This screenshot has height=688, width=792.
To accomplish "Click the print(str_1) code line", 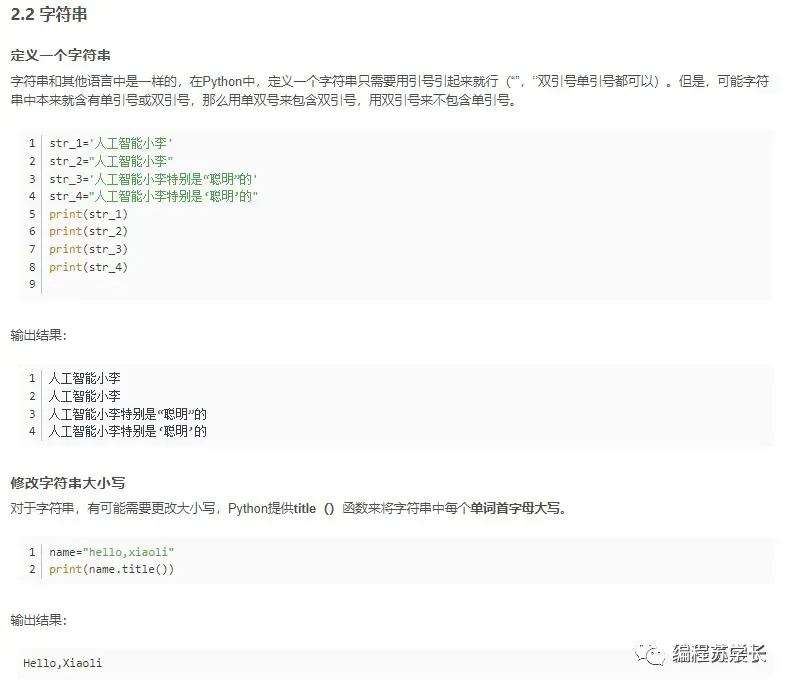I will (88, 214).
